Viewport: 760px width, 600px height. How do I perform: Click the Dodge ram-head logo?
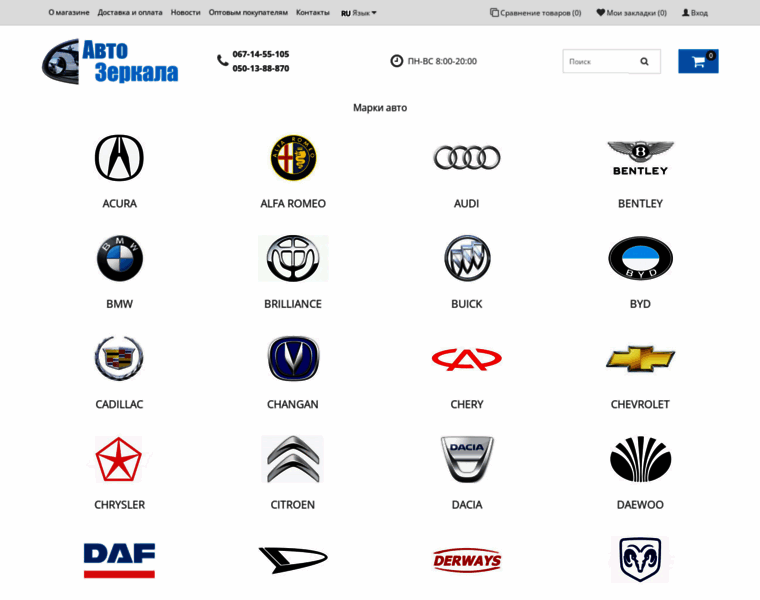(640, 559)
